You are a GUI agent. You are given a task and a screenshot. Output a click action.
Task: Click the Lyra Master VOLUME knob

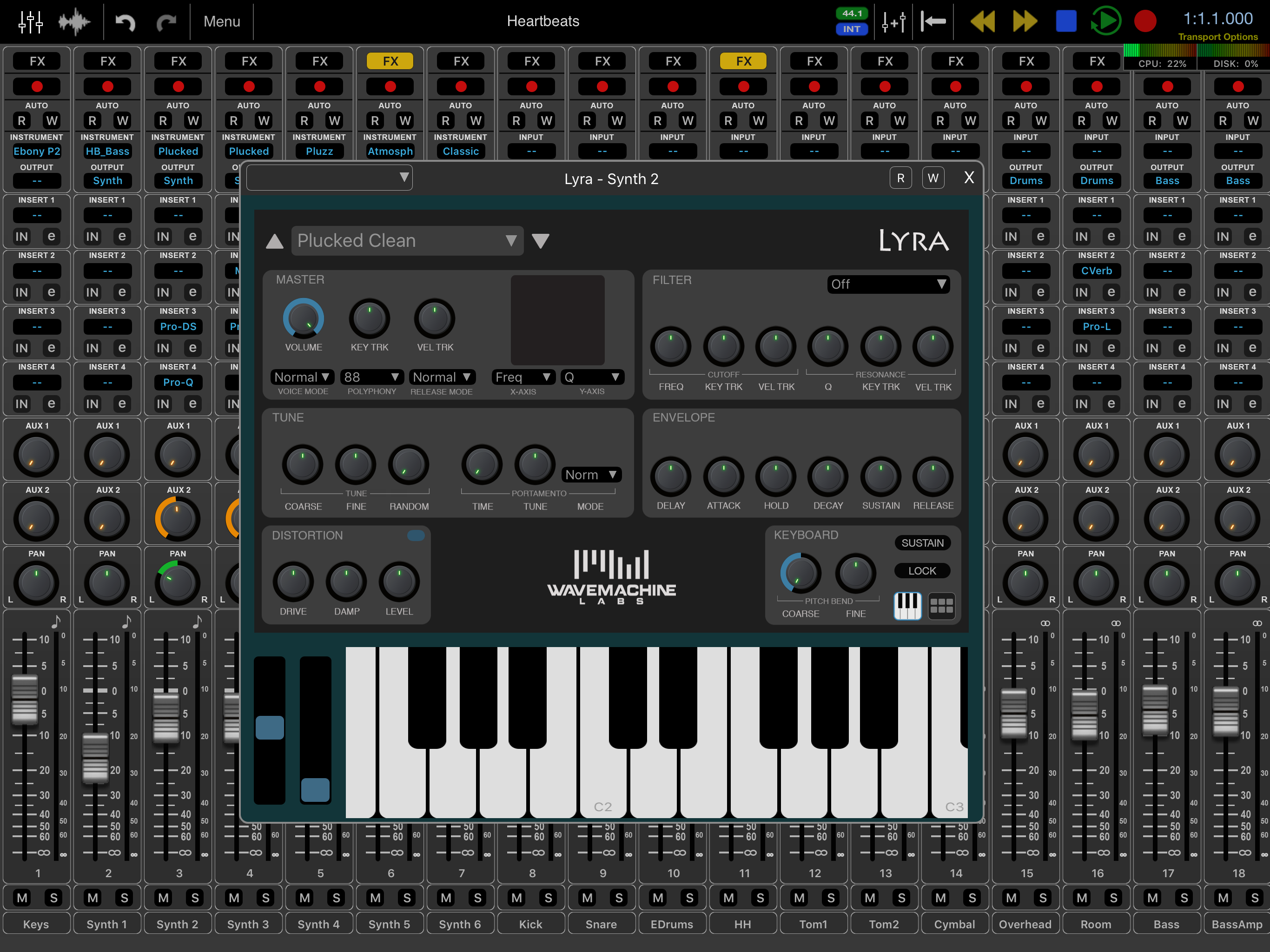coord(303,319)
